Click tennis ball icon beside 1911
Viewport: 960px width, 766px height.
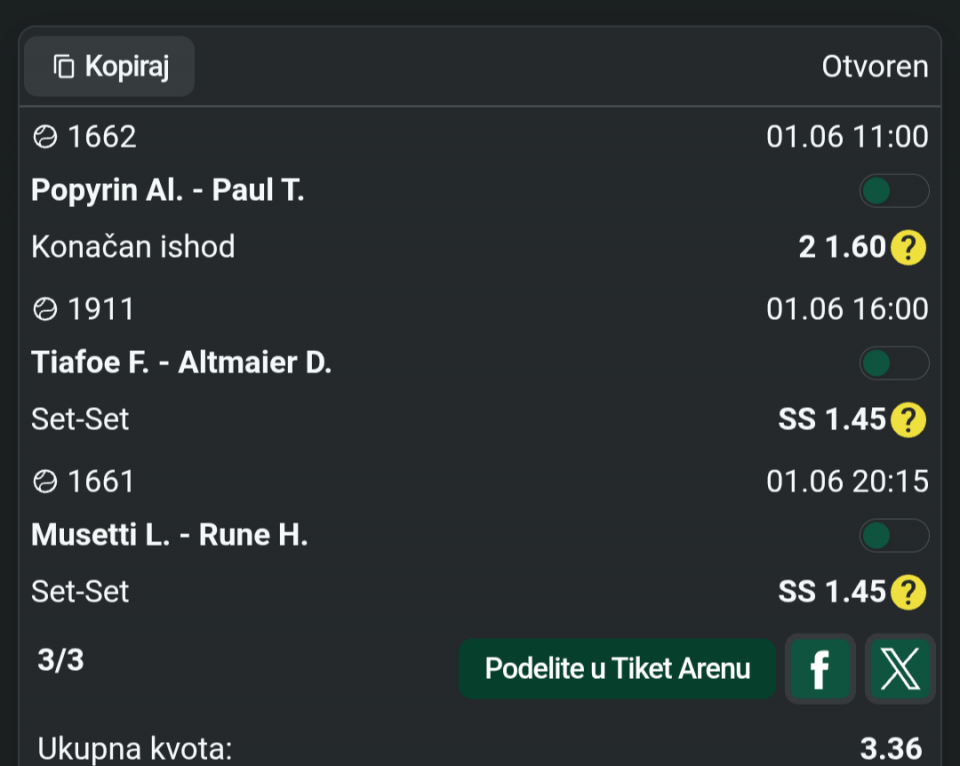click(x=45, y=309)
